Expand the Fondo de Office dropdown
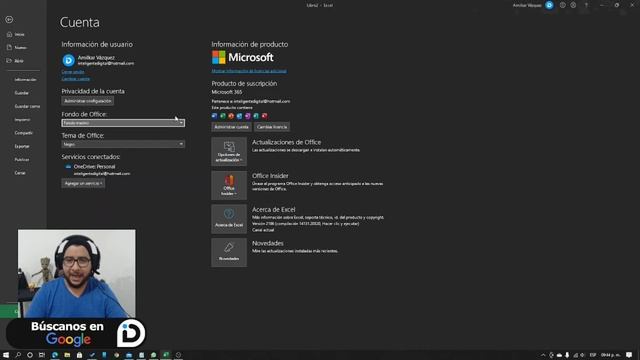Screen dimensions: 640x360 tap(123, 123)
